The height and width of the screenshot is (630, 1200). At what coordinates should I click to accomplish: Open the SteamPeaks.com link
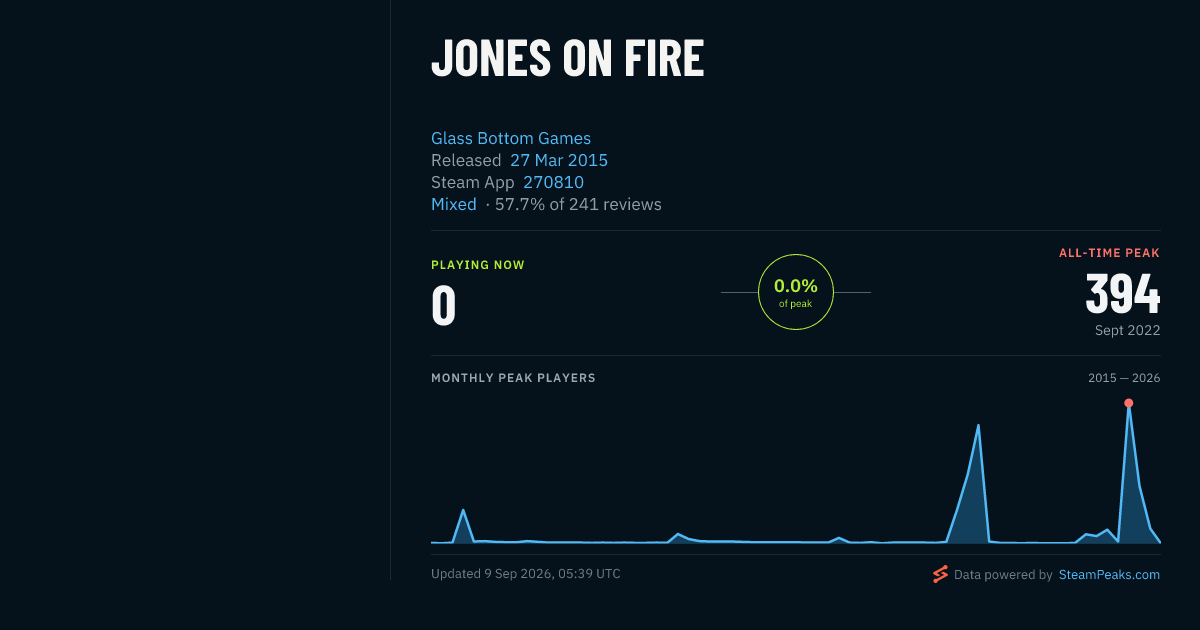click(1109, 575)
